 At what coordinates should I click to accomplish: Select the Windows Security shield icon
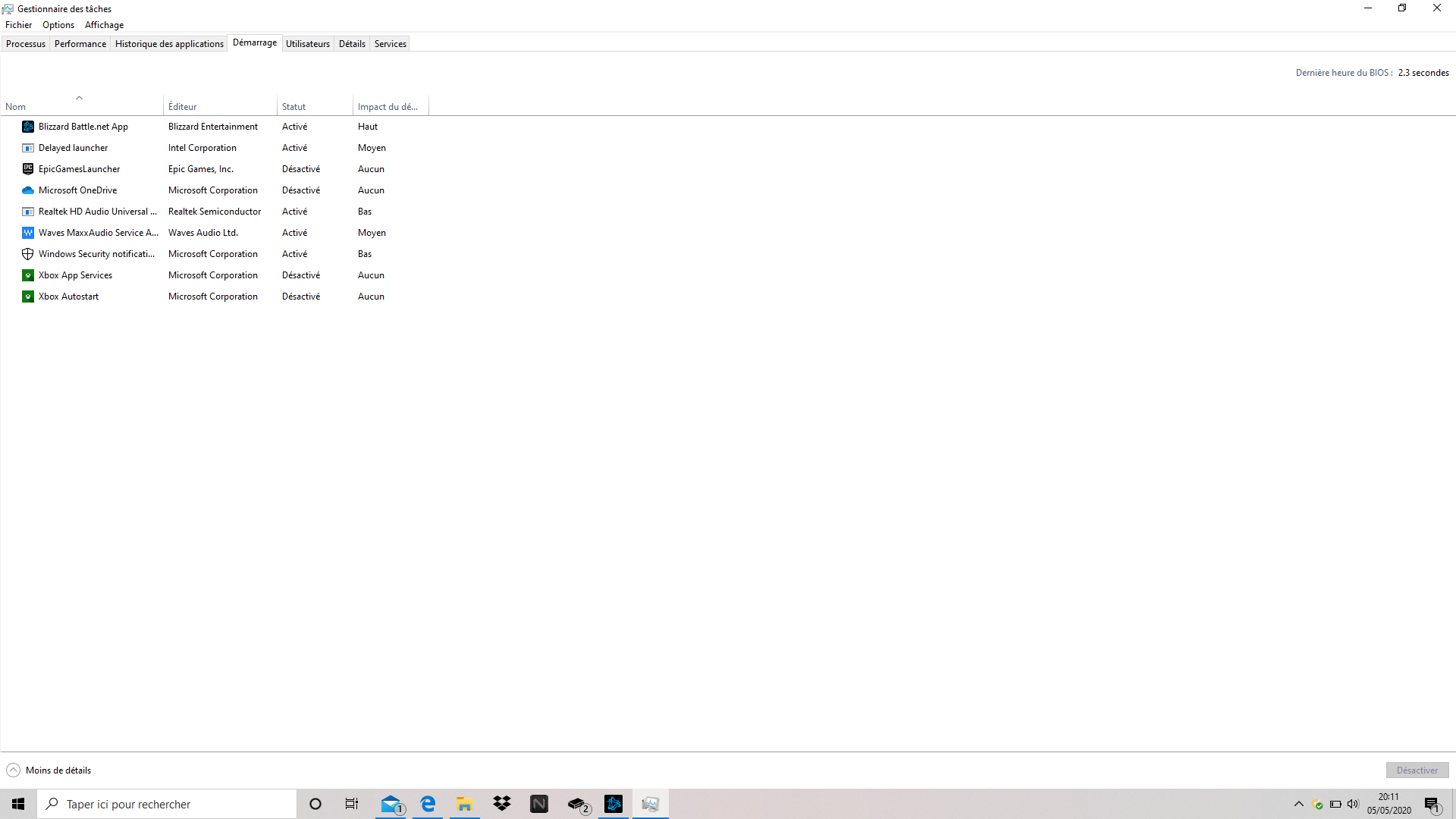point(28,254)
